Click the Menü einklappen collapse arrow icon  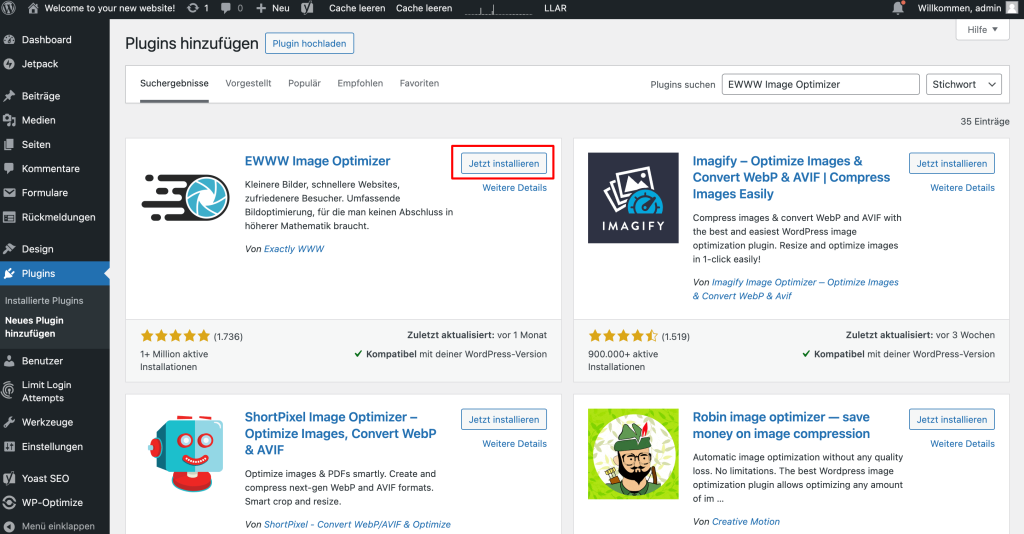coord(9,526)
